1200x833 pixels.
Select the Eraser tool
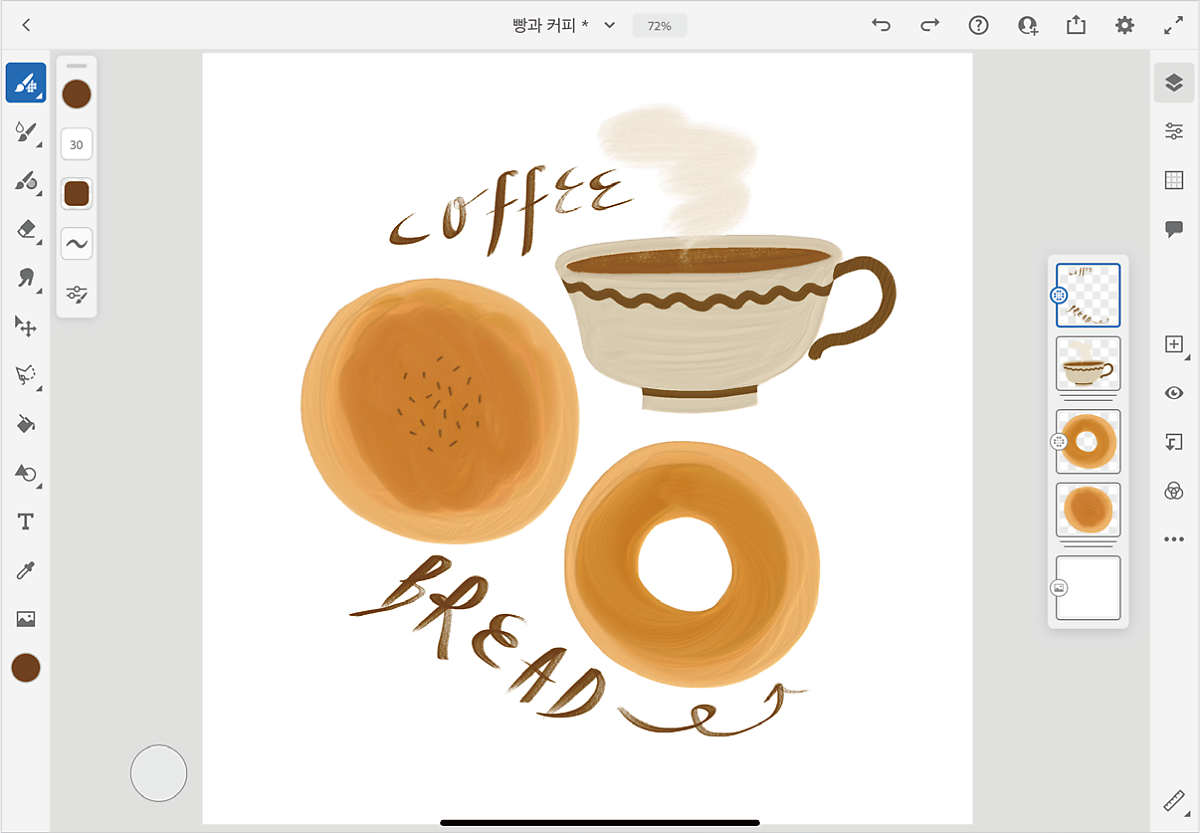pyautogui.click(x=26, y=229)
